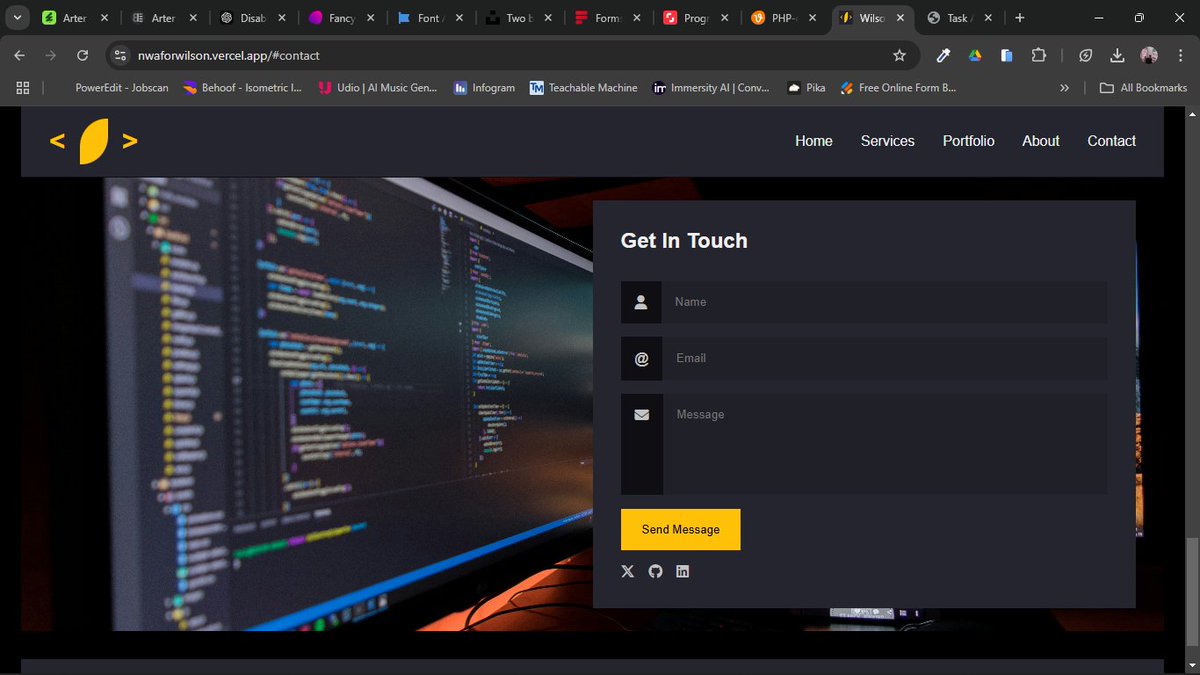The height and width of the screenshot is (675, 1200).
Task: Open the LinkedIn social icon link
Action: click(682, 571)
